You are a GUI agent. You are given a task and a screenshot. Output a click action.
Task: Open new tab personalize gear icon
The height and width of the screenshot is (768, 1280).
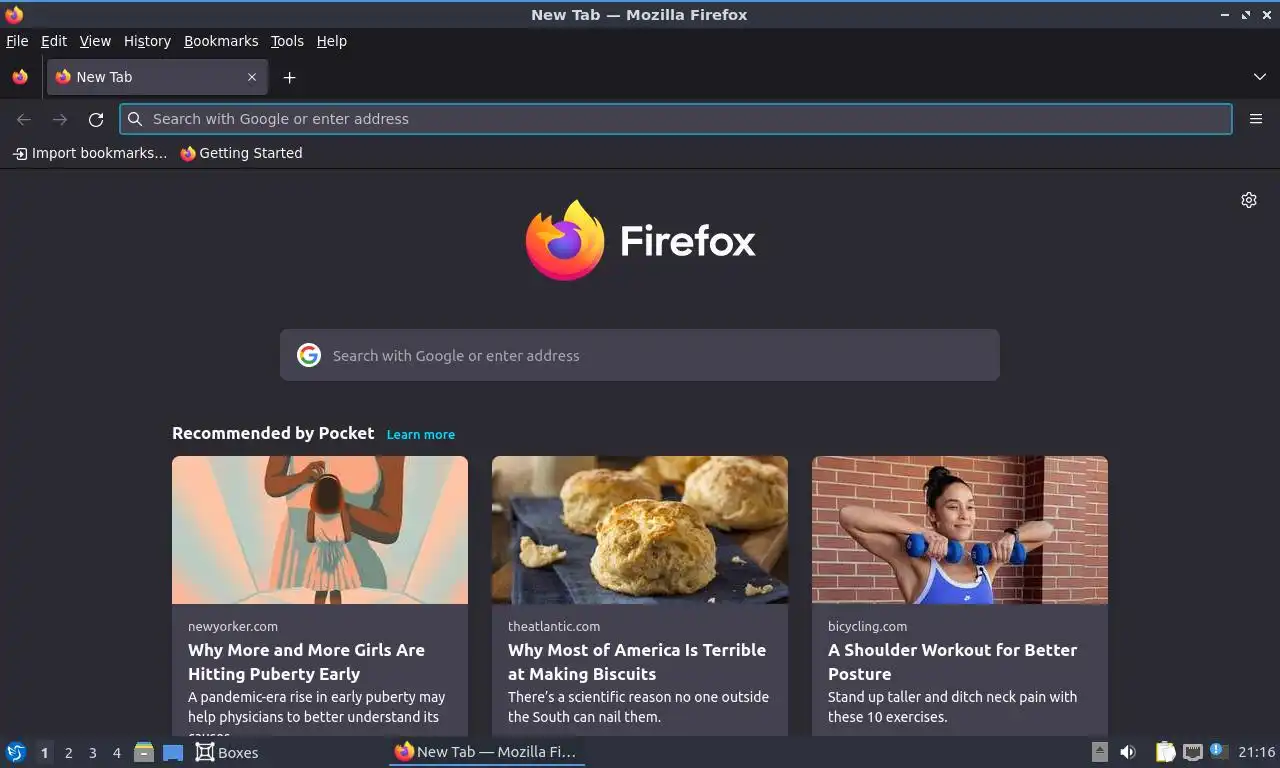pos(1249,200)
